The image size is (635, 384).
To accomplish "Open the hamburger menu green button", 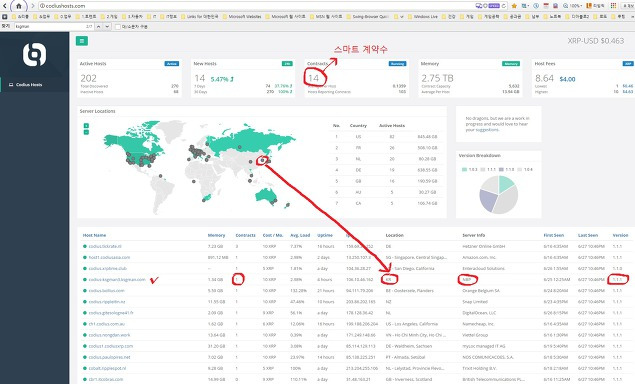I will pos(82,41).
